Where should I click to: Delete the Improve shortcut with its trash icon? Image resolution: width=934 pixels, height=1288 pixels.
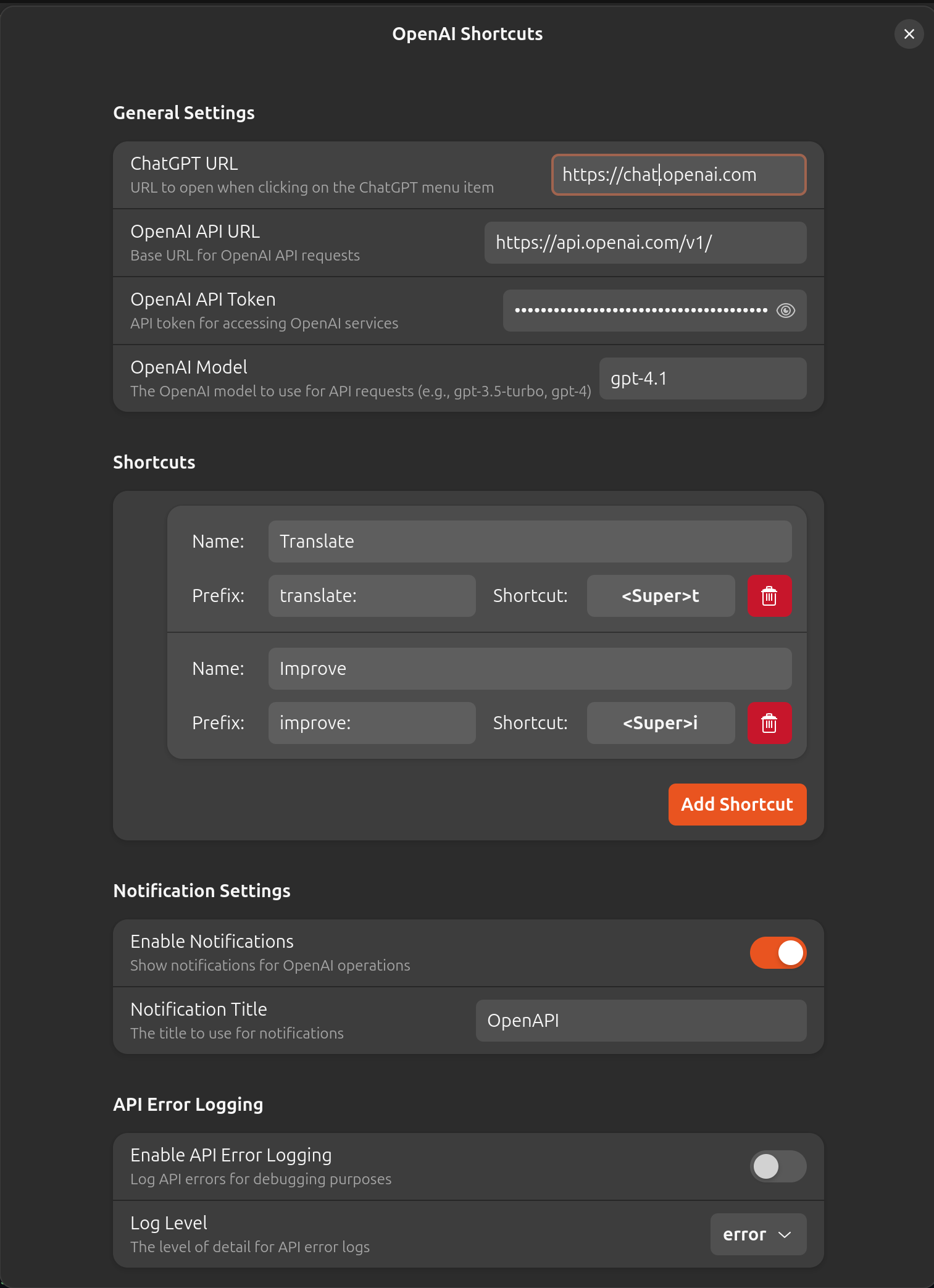[769, 723]
